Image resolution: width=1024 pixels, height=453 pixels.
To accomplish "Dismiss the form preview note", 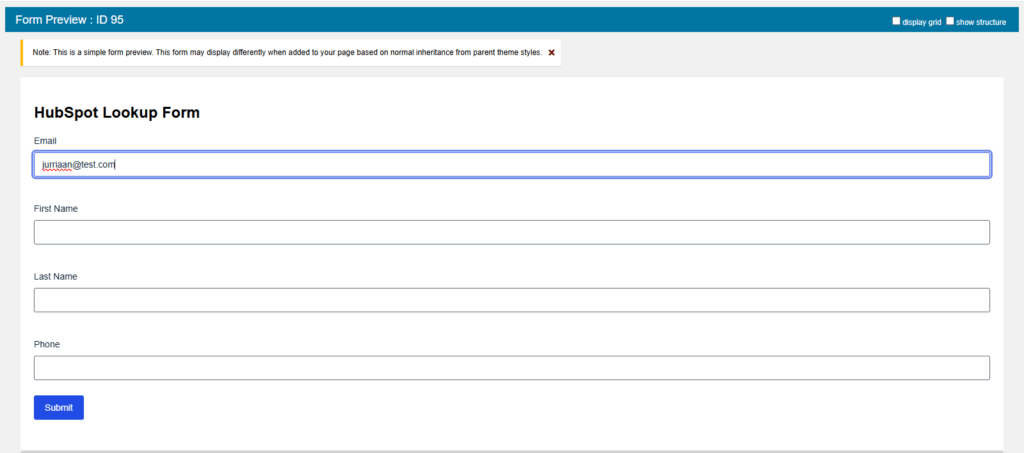I will click(551, 53).
